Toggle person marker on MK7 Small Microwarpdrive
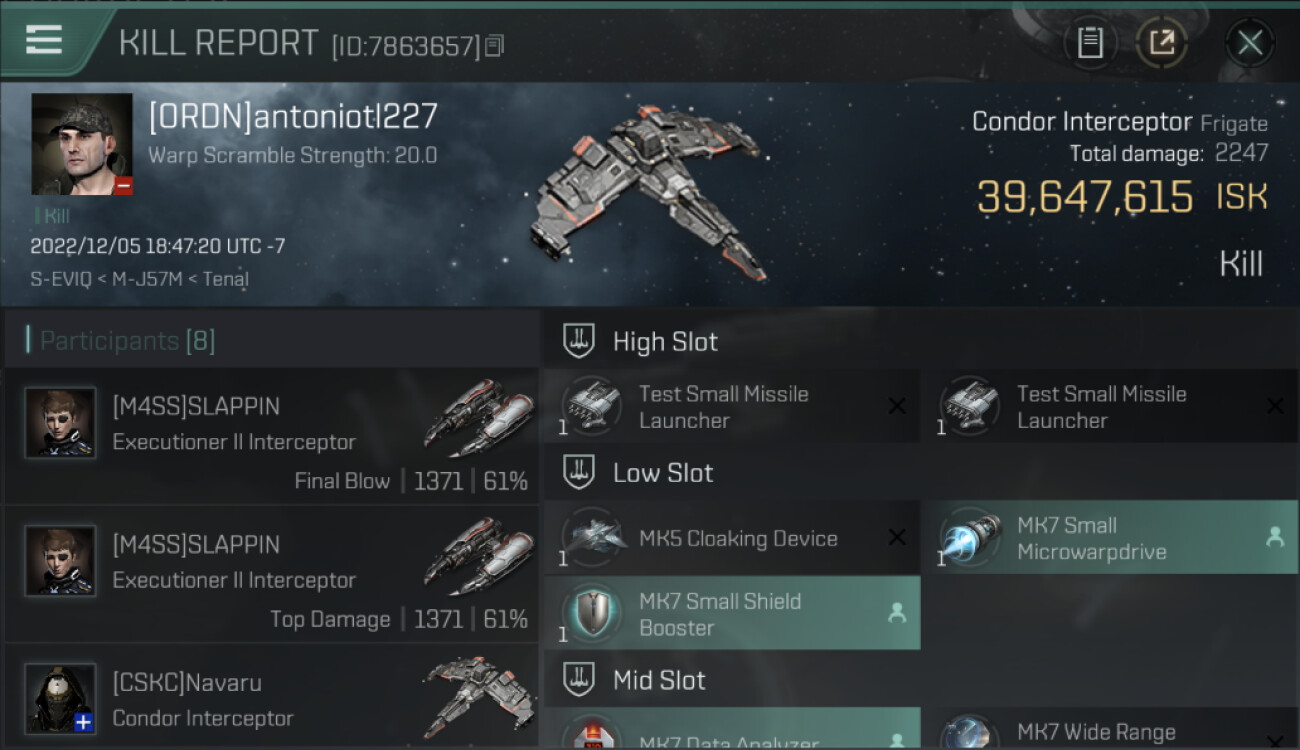1300x750 pixels. (1275, 537)
